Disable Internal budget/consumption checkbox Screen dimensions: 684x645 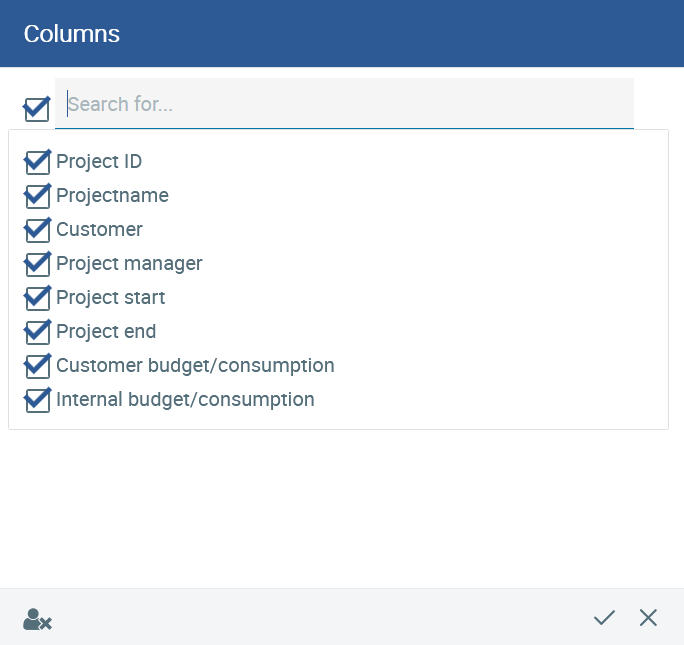[38, 400]
